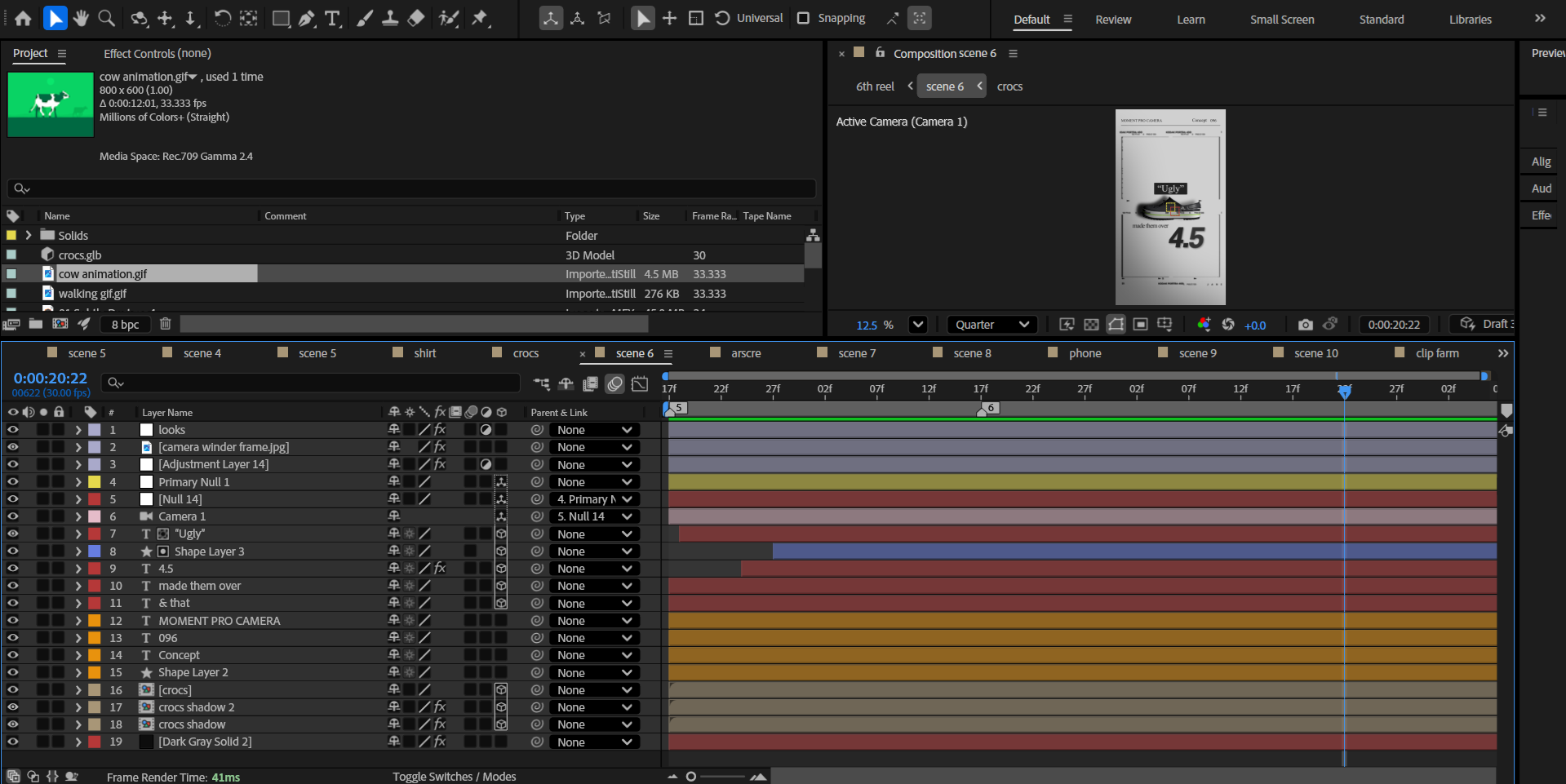
Task: Select the Type tool
Action: point(332,18)
